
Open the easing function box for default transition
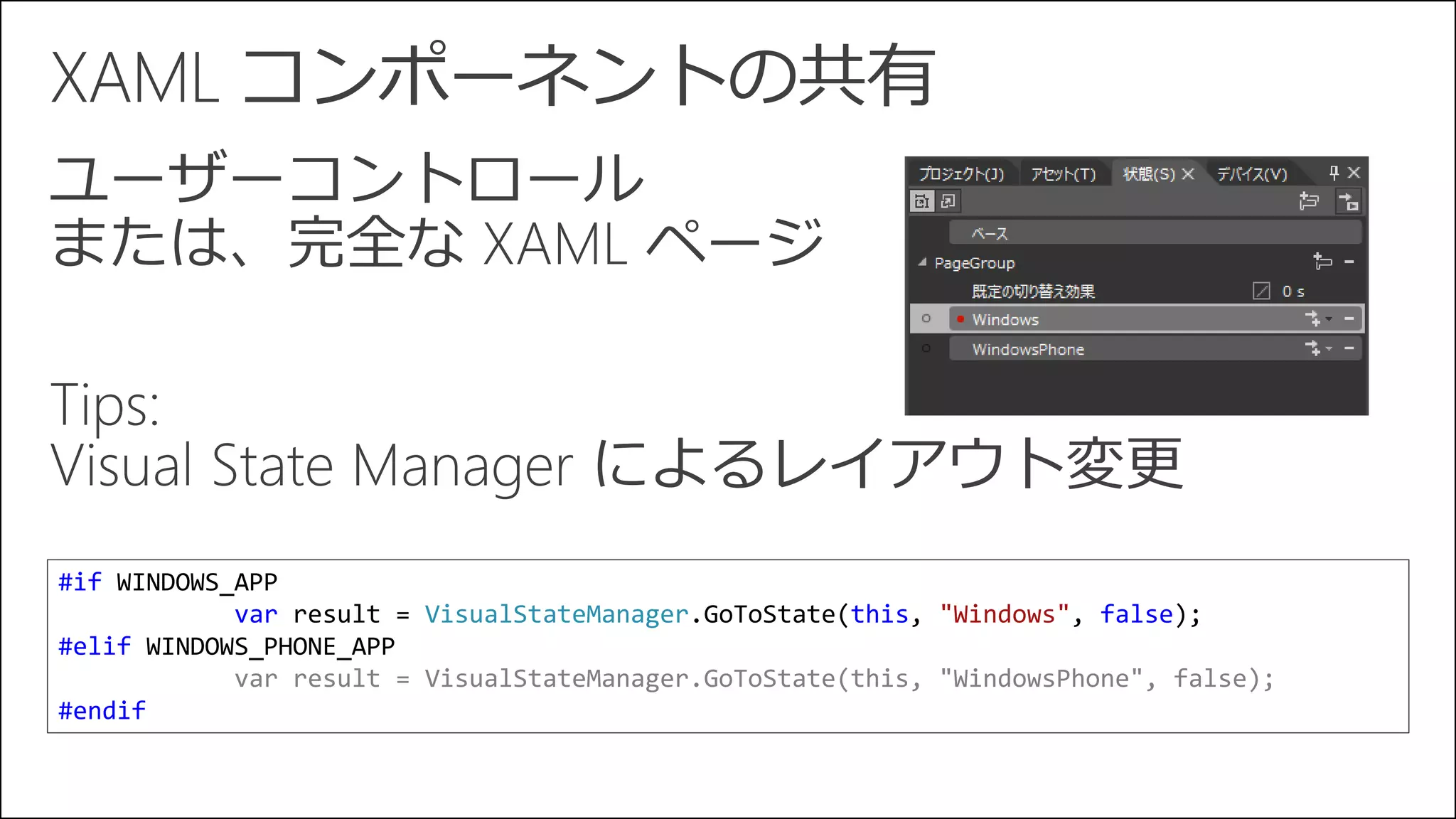1261,291
